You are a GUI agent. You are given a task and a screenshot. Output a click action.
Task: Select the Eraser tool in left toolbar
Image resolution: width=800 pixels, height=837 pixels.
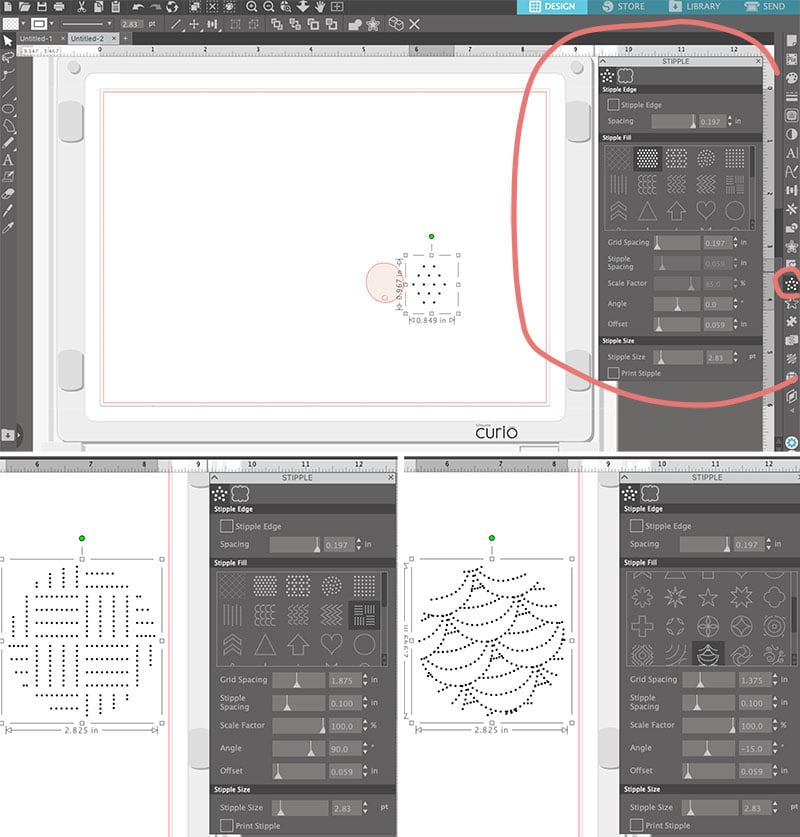tap(7, 193)
